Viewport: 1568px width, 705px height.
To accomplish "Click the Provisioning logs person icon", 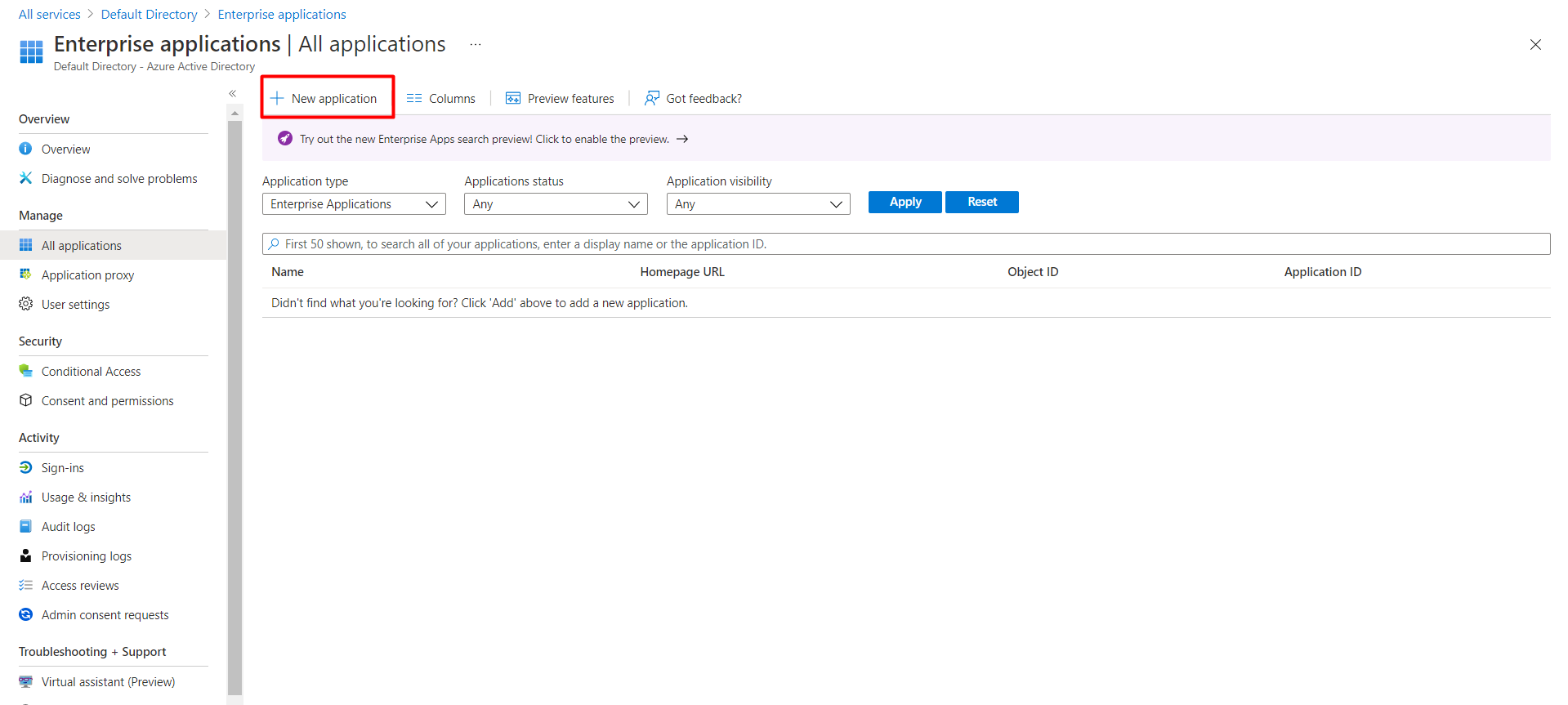I will [26, 556].
